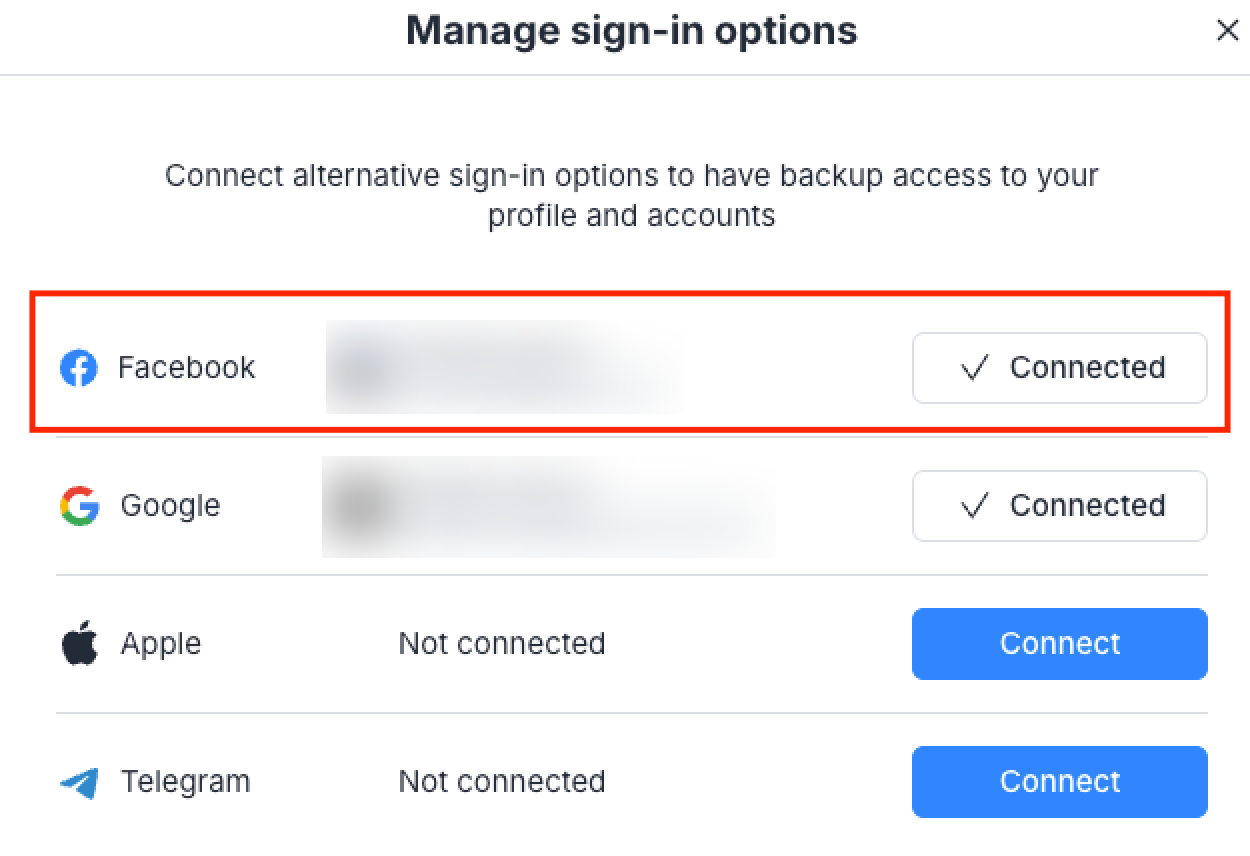1250x856 pixels.
Task: Click the Connected status for Google
Action: [1059, 506]
